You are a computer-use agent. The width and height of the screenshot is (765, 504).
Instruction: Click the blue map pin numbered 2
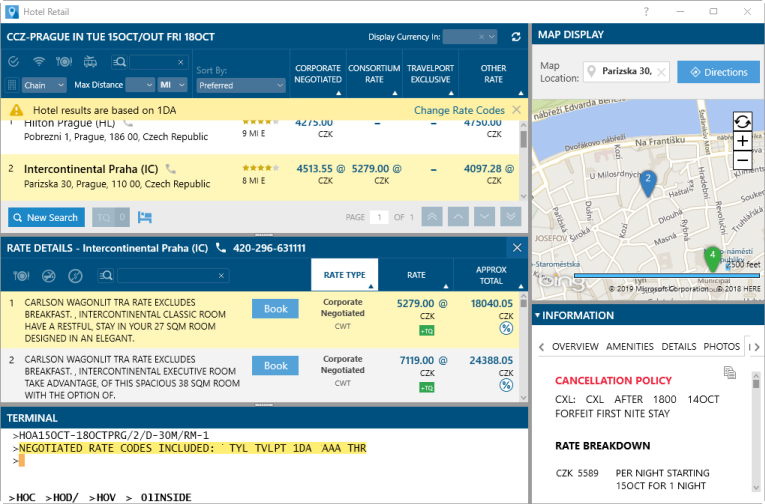coord(648,181)
